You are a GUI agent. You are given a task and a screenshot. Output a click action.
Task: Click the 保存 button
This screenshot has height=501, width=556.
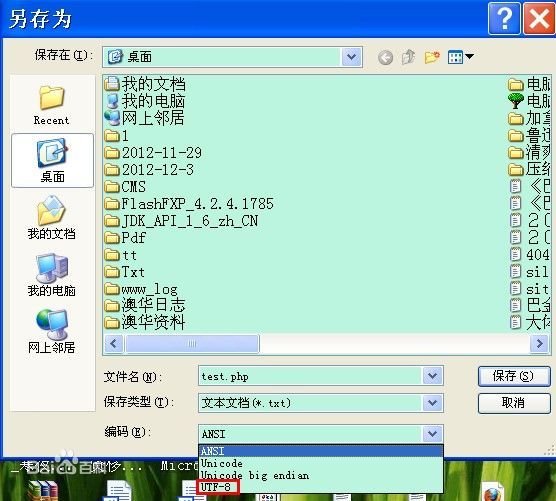coord(514,376)
